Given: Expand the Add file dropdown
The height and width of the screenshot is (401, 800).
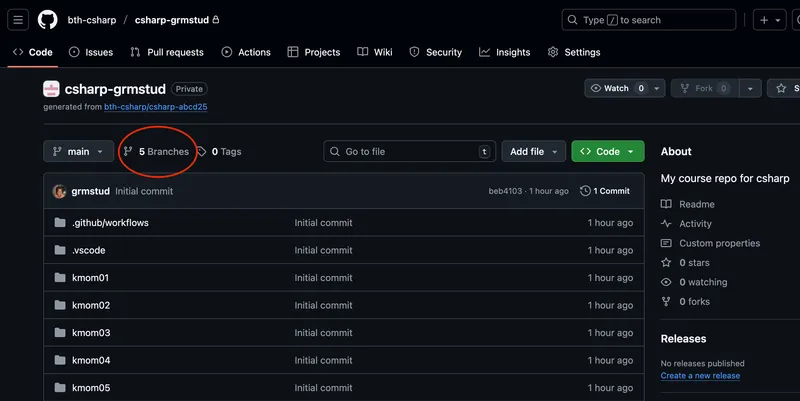Looking at the screenshot, I should click(533, 152).
